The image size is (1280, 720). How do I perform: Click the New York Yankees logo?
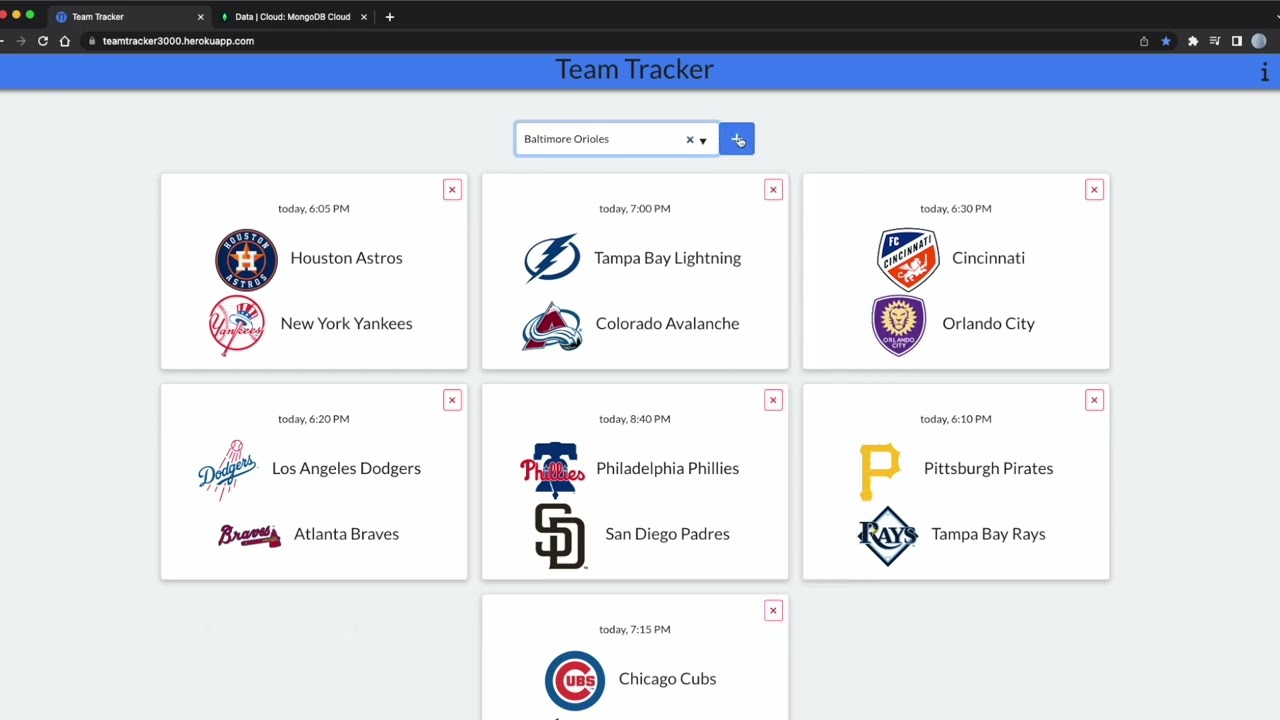pyautogui.click(x=237, y=324)
